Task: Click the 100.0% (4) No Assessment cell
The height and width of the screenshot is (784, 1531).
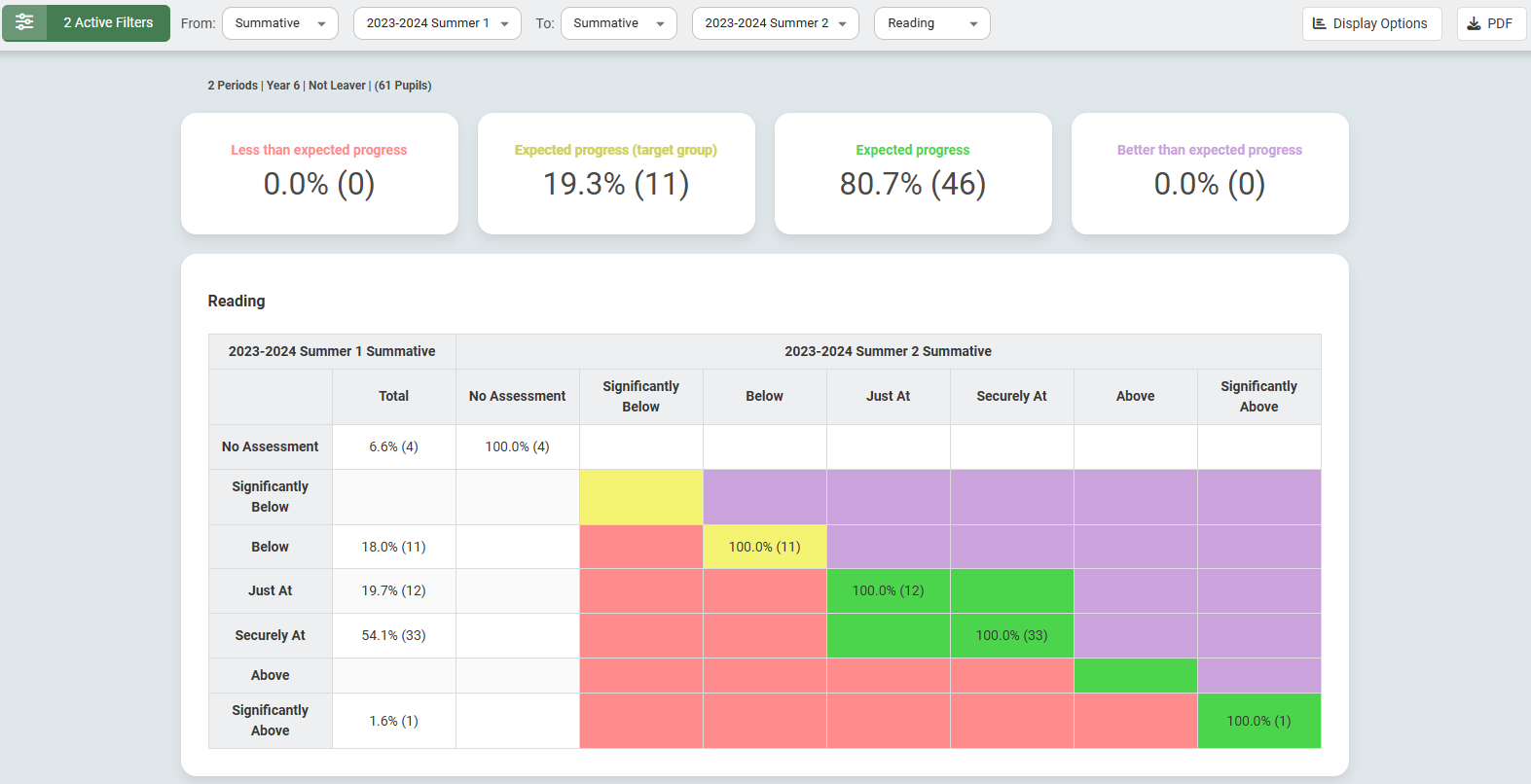Action: click(517, 446)
